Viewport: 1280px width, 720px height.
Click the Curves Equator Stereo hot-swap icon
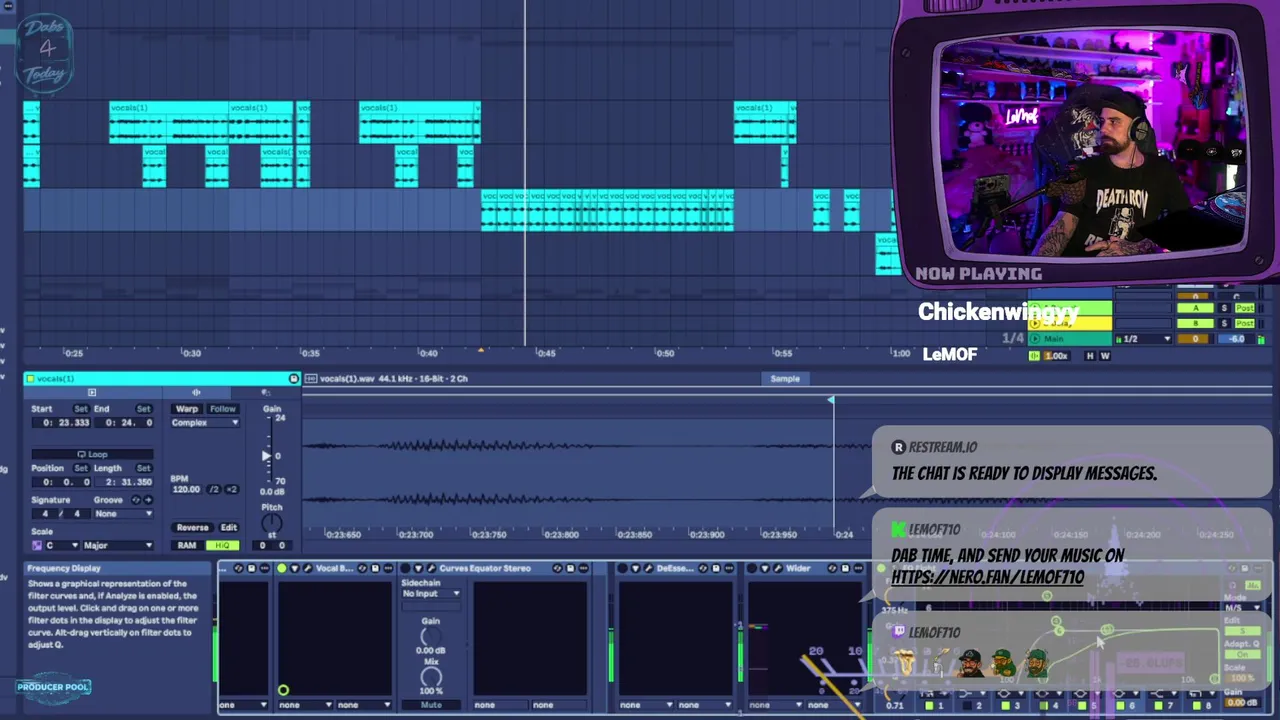click(558, 569)
